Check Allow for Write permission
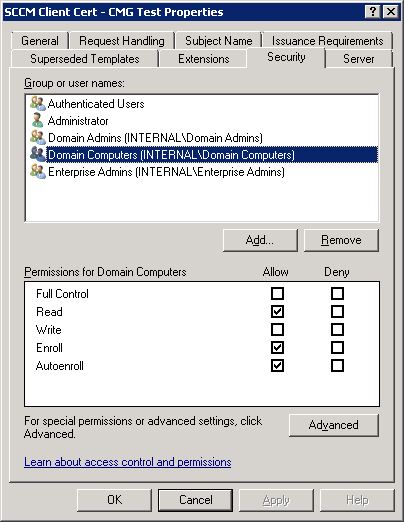This screenshot has width=404, height=522. click(277, 330)
